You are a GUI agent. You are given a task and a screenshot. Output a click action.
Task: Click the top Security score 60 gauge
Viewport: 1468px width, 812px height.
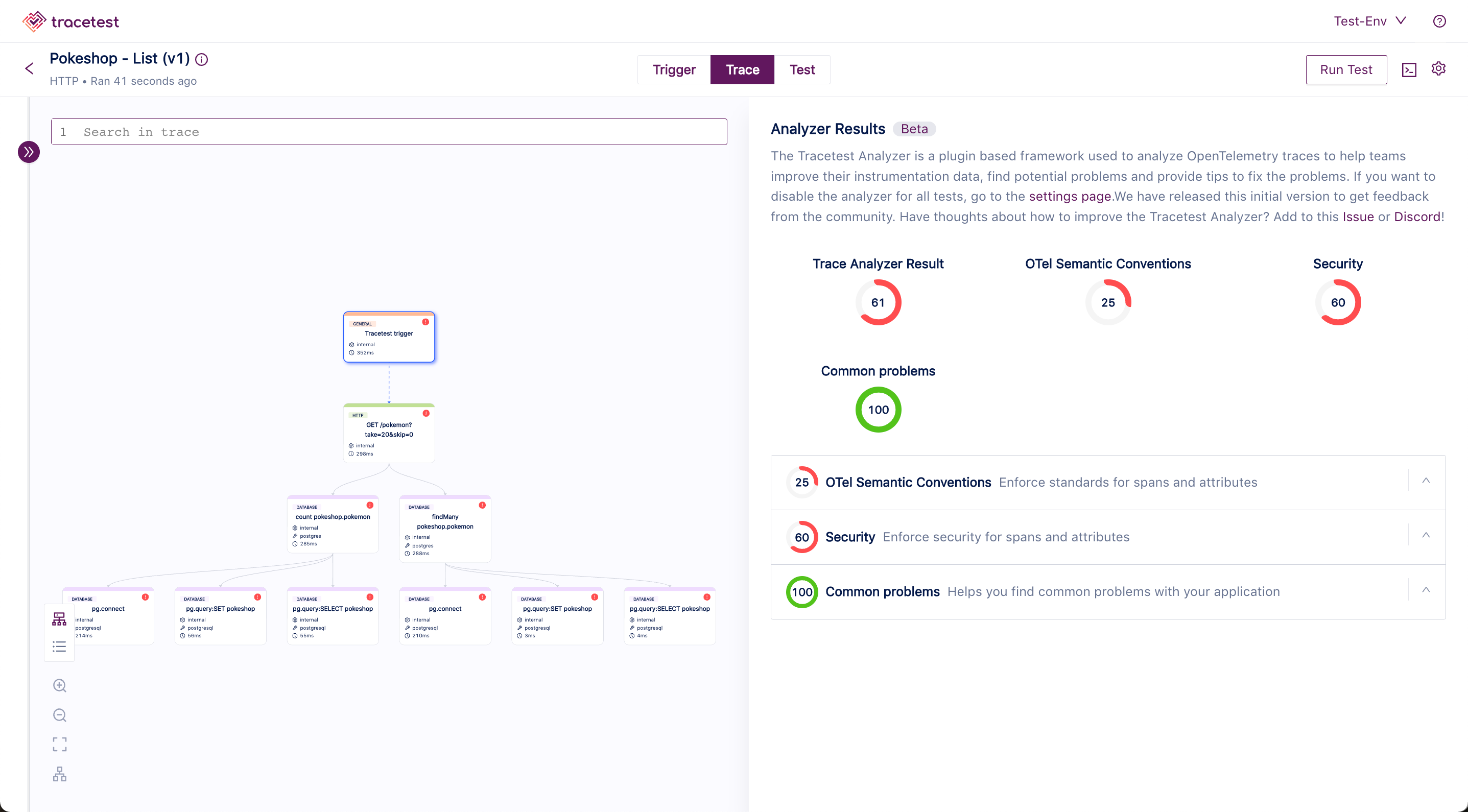(x=1338, y=302)
